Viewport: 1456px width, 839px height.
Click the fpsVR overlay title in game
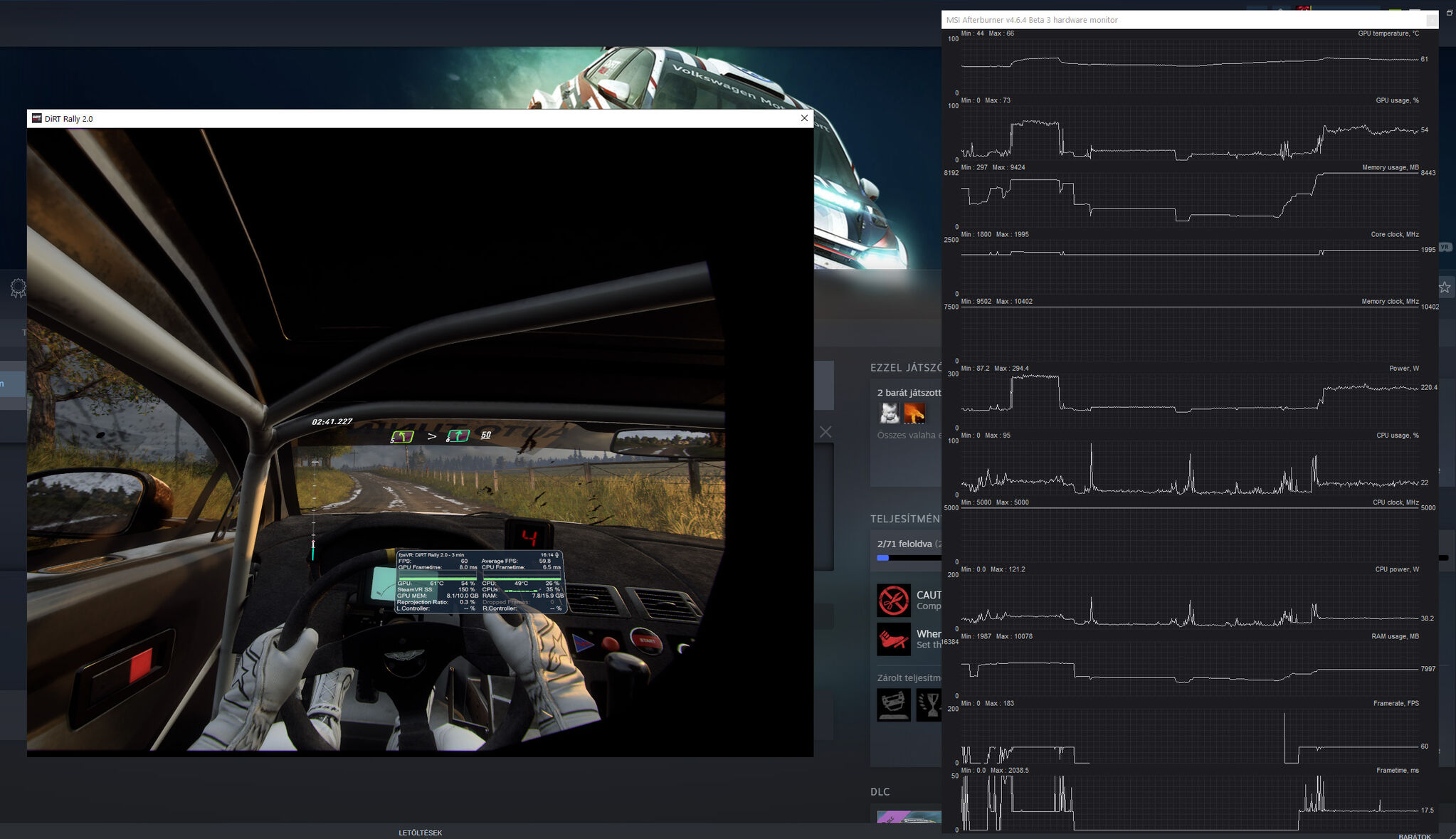pyautogui.click(x=431, y=555)
